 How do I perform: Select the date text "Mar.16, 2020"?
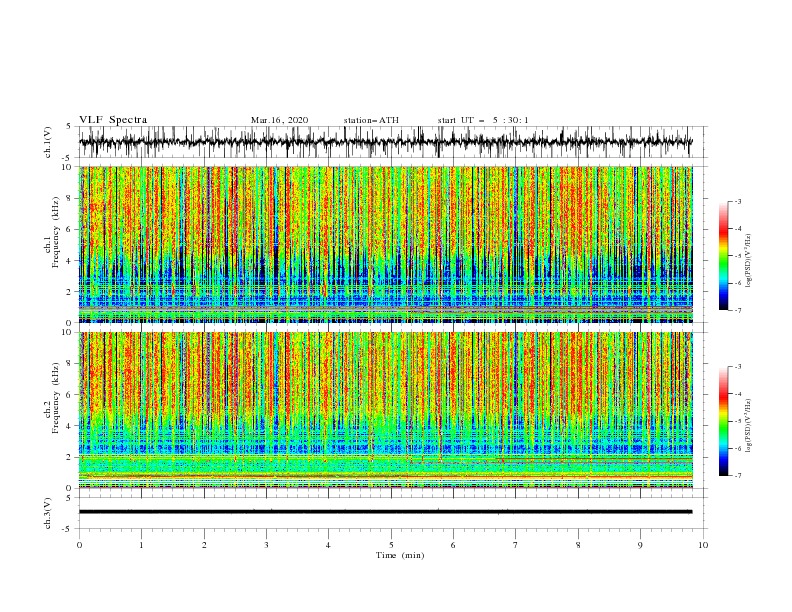click(279, 120)
